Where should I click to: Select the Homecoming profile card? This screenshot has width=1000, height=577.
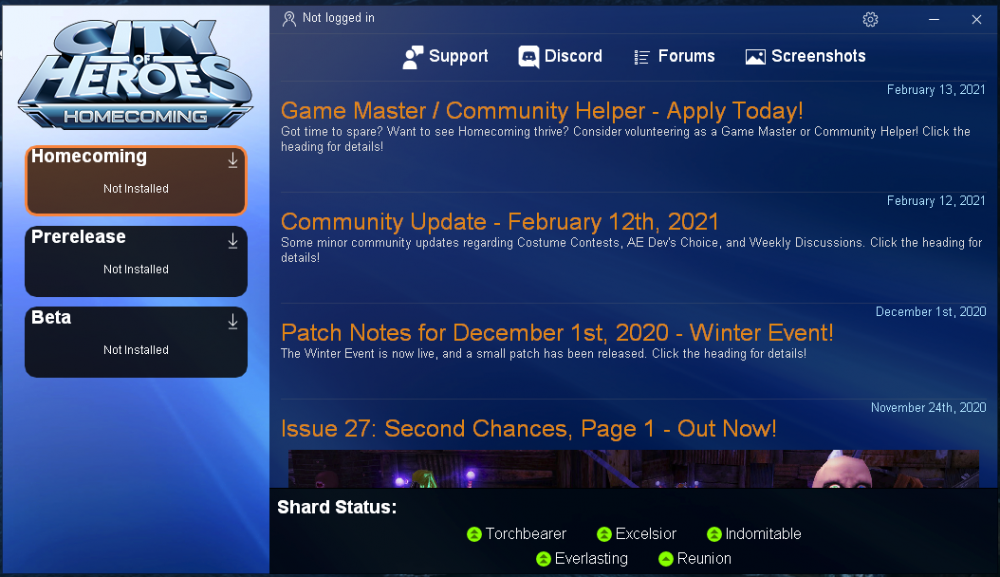[135, 179]
